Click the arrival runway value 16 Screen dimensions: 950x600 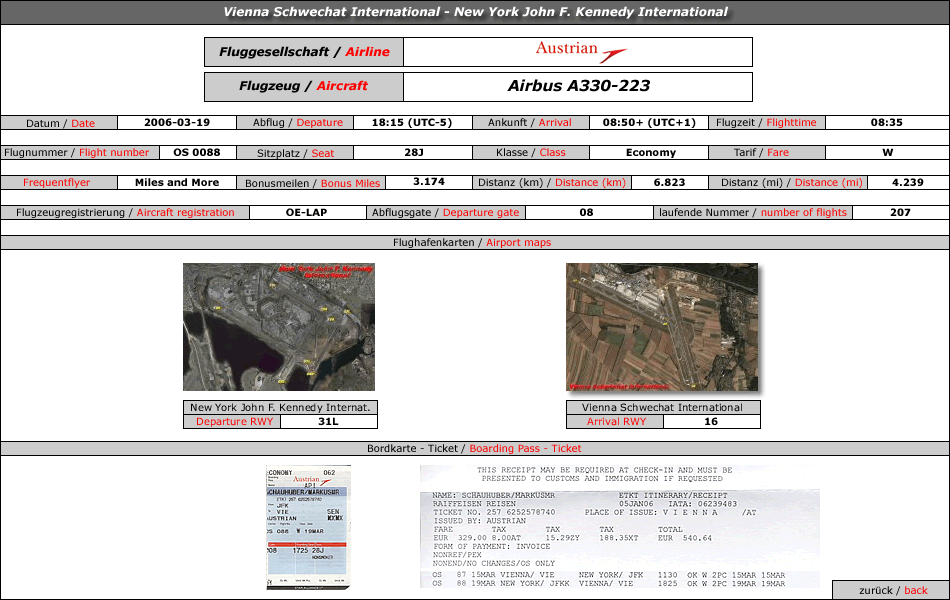(710, 421)
